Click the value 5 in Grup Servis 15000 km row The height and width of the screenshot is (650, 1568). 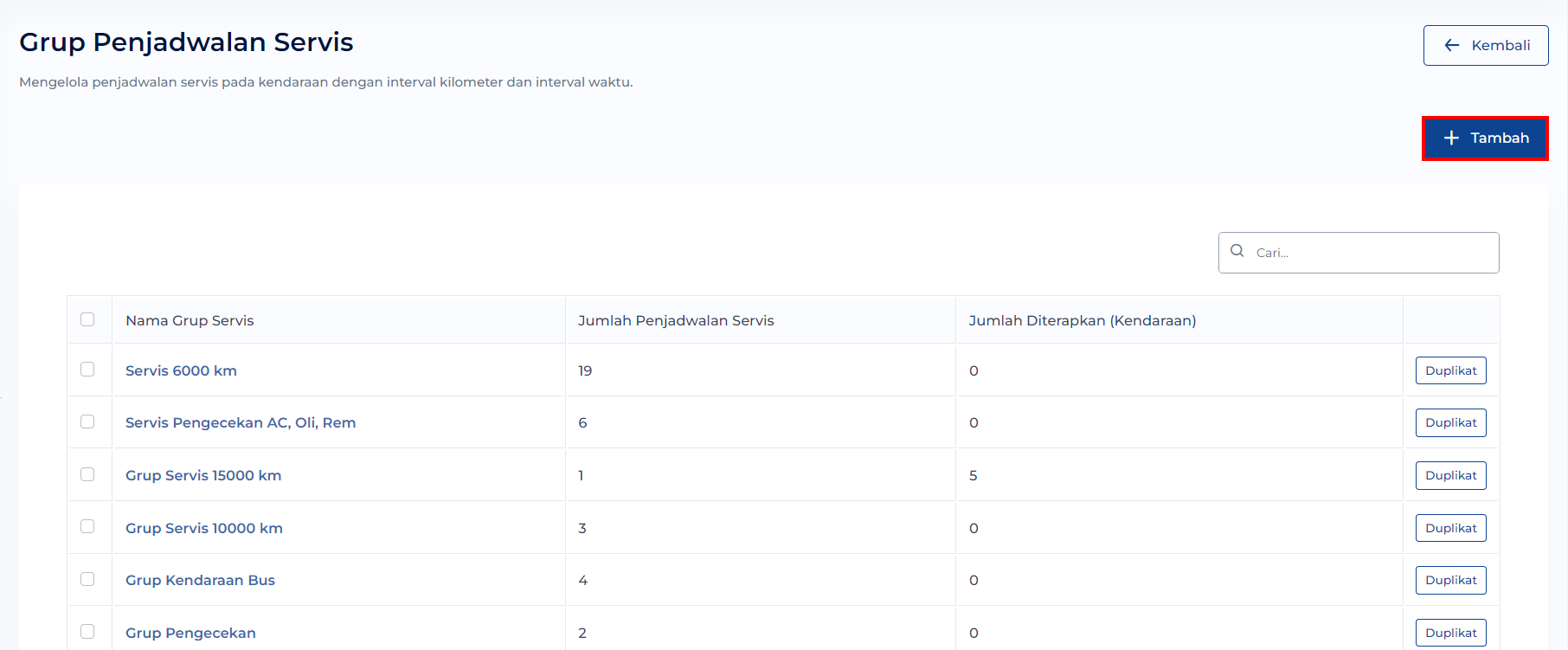[974, 475]
